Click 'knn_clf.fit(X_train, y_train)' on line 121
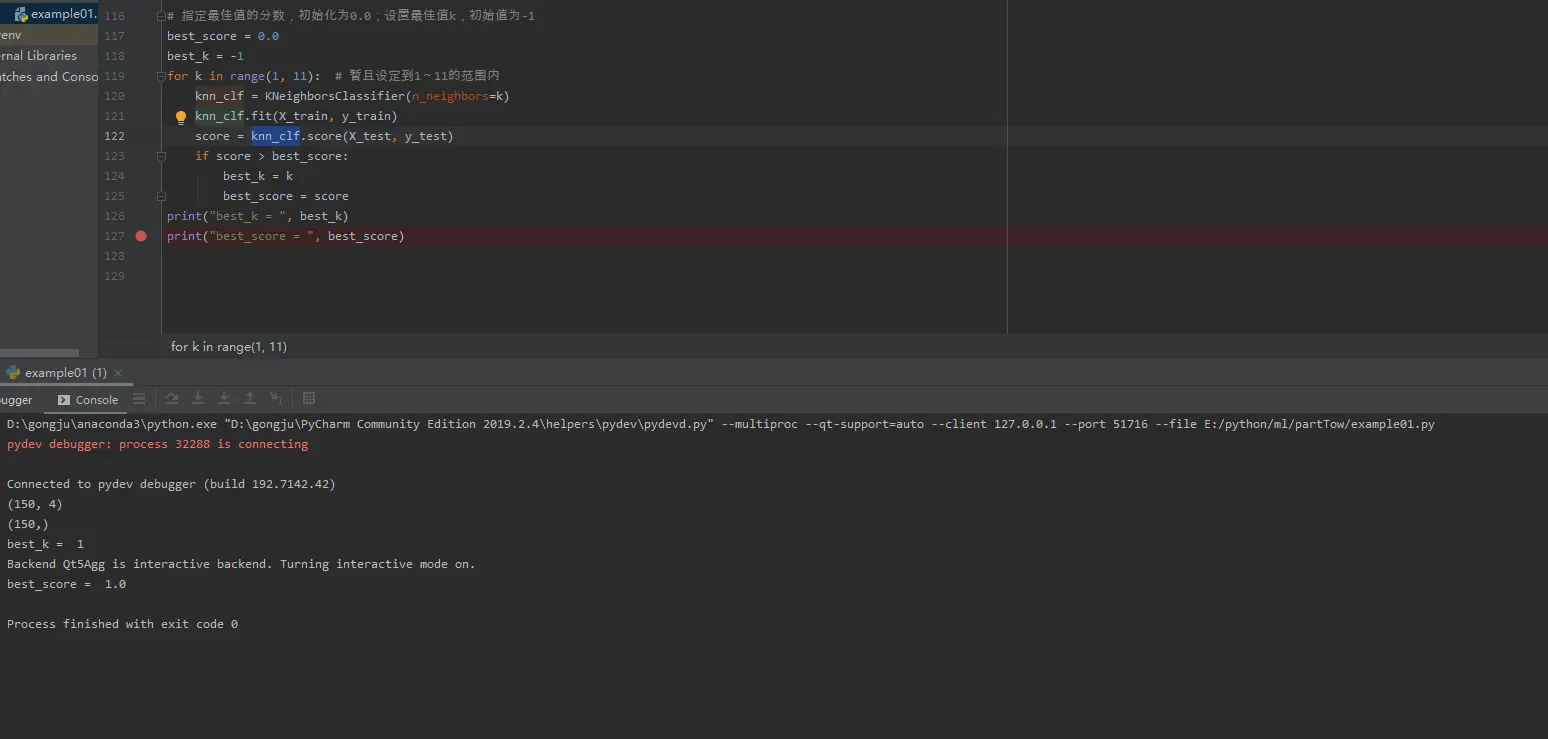The height and width of the screenshot is (739, 1548). click(296, 116)
